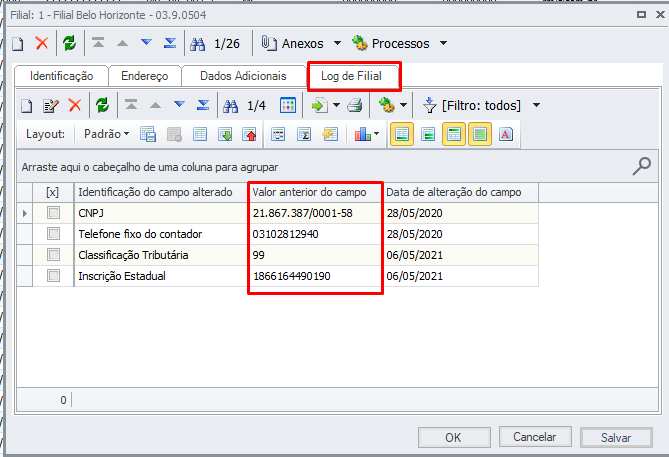Click the Anexos paperclip icon
669x457 pixels.
click(x=269, y=43)
